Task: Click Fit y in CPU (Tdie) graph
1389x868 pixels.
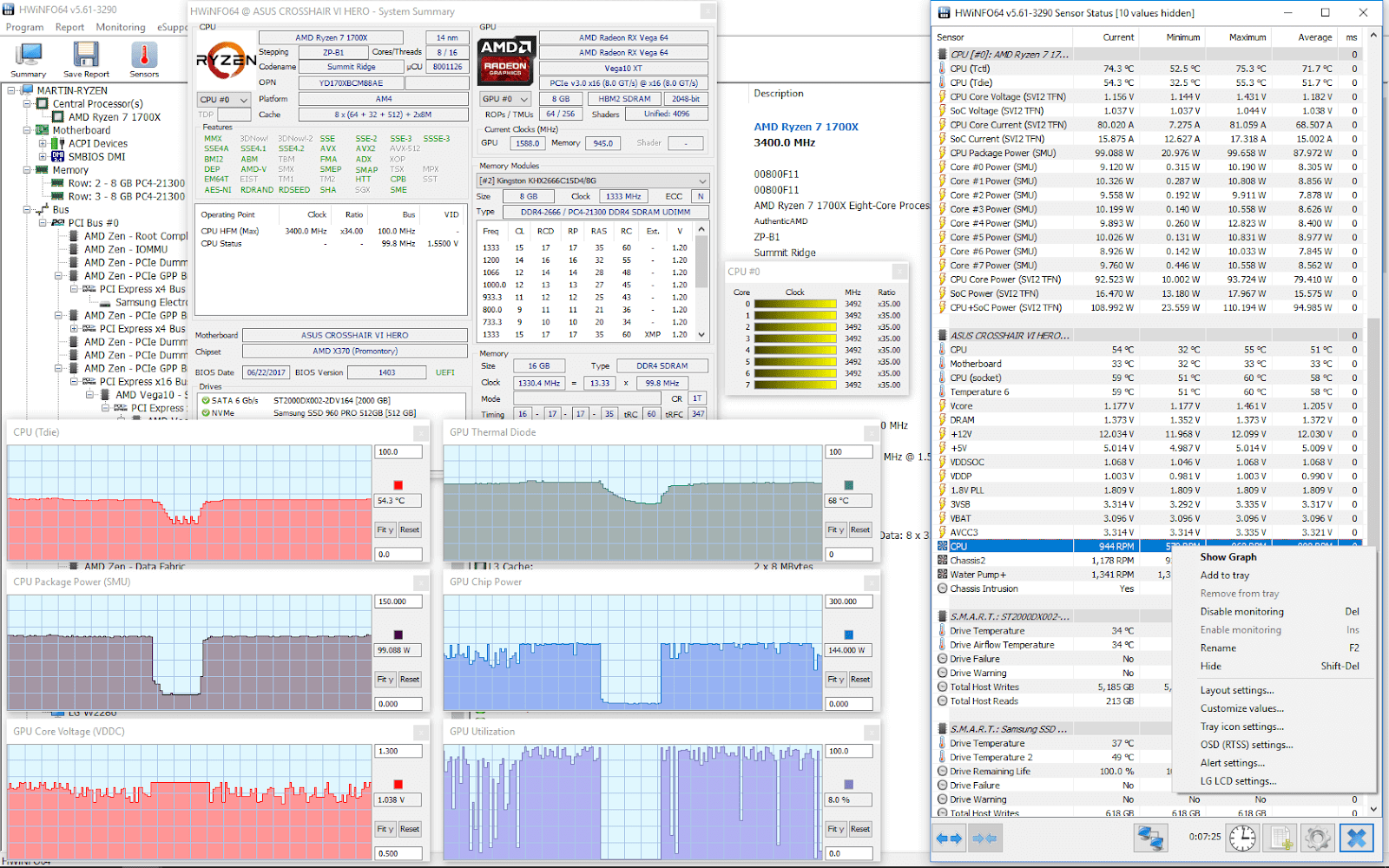Action: tap(385, 529)
